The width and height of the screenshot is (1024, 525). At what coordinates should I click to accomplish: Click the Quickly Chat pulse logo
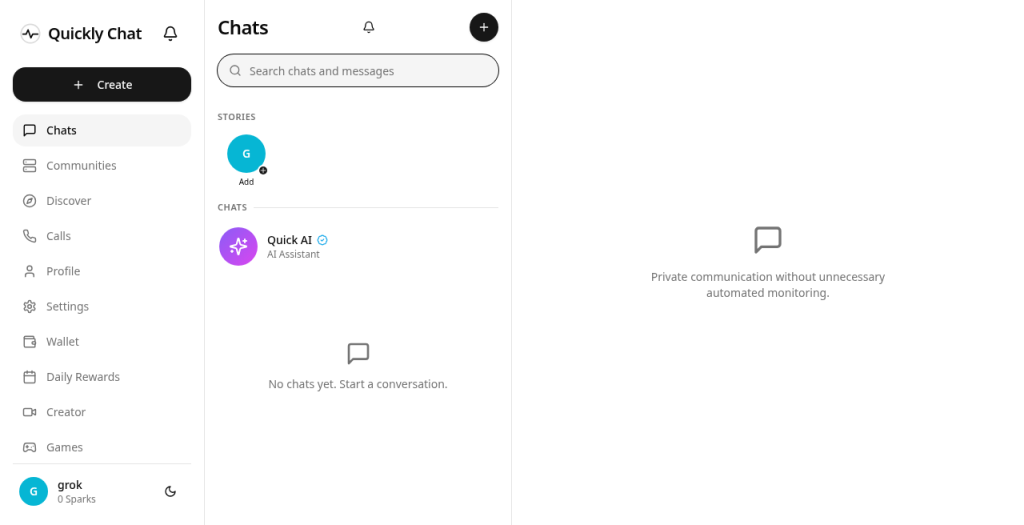click(30, 33)
